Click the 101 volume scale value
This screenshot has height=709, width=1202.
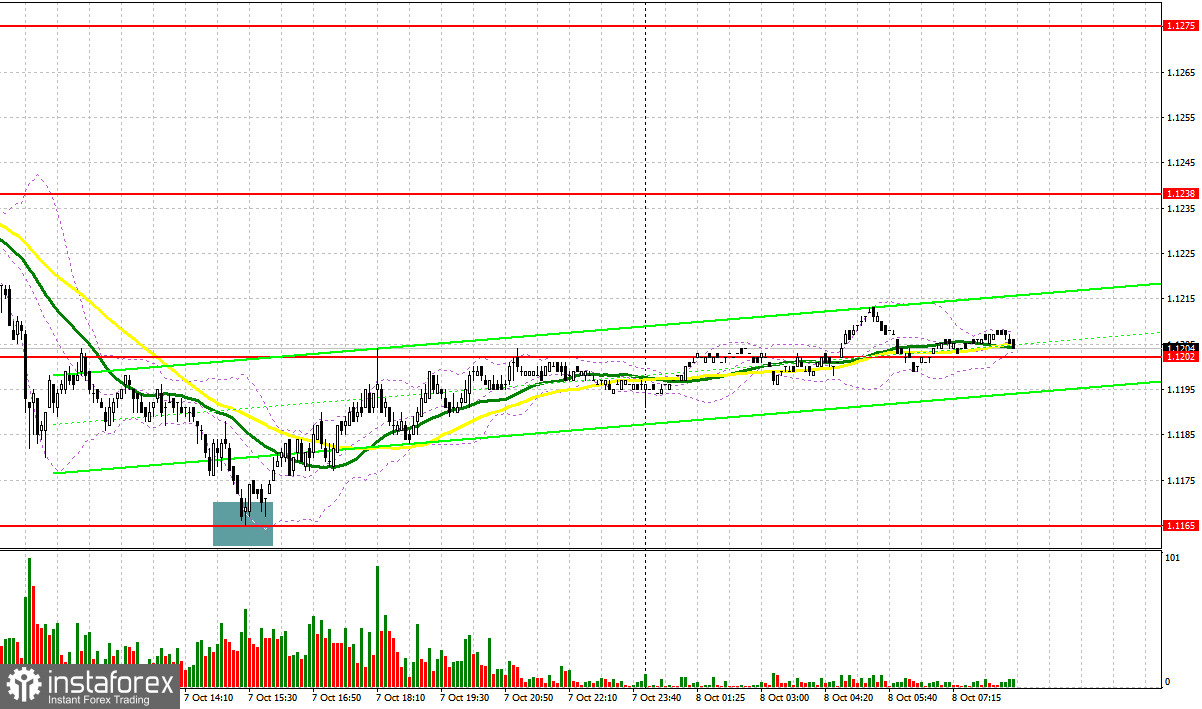pos(1172,558)
